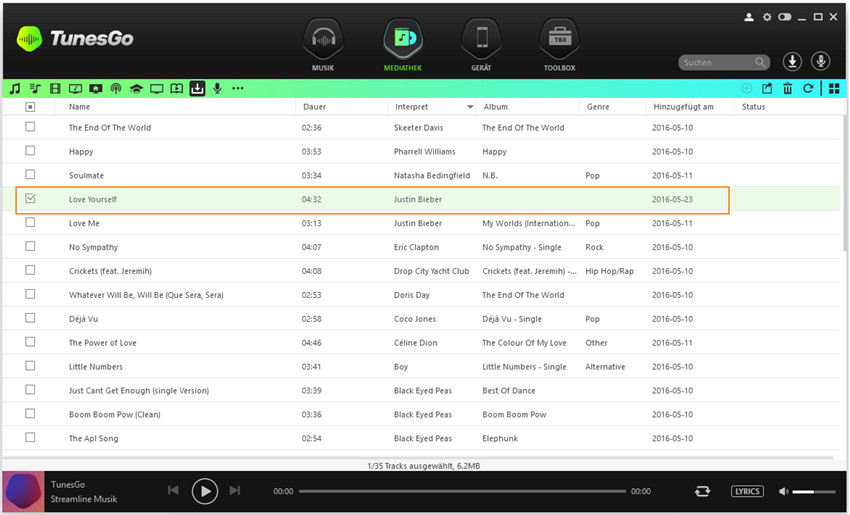Click the LYRICS button
This screenshot has width=850, height=515.
click(747, 491)
